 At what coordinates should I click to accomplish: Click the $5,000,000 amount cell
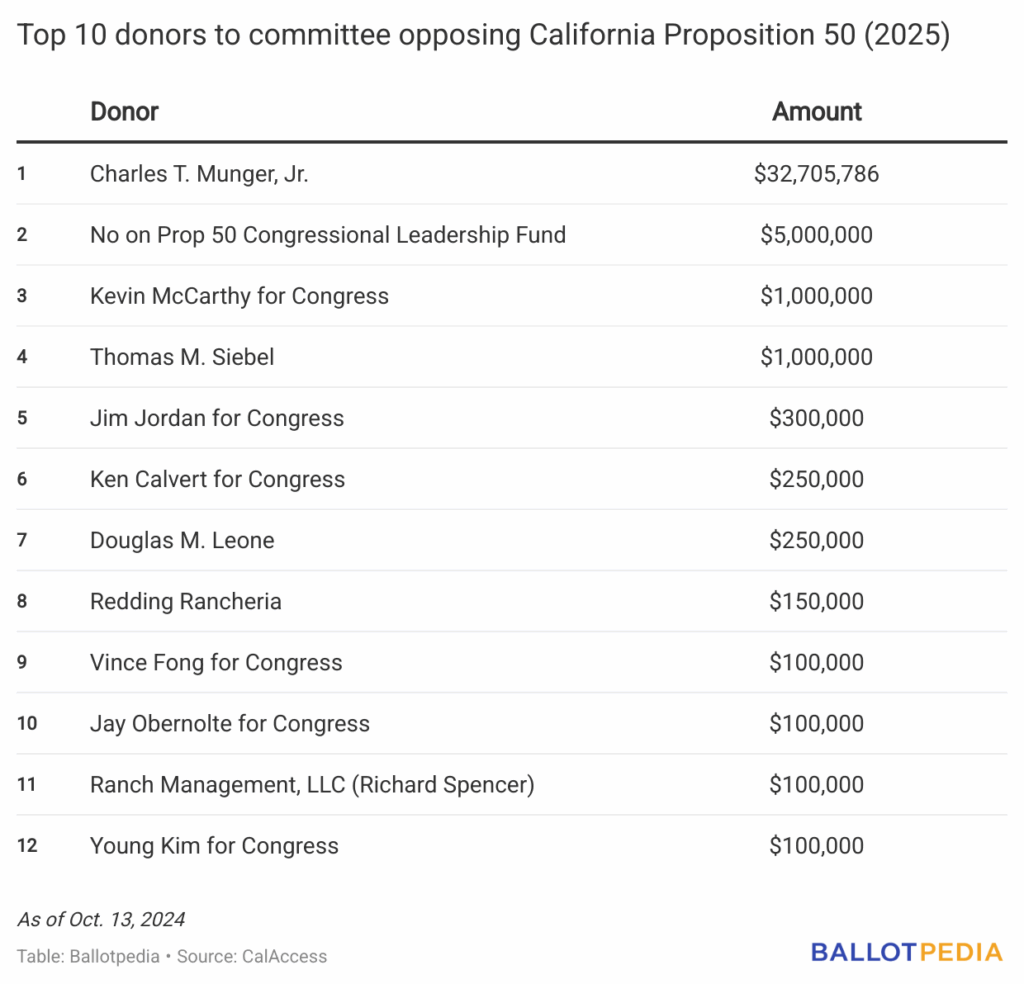click(x=816, y=235)
